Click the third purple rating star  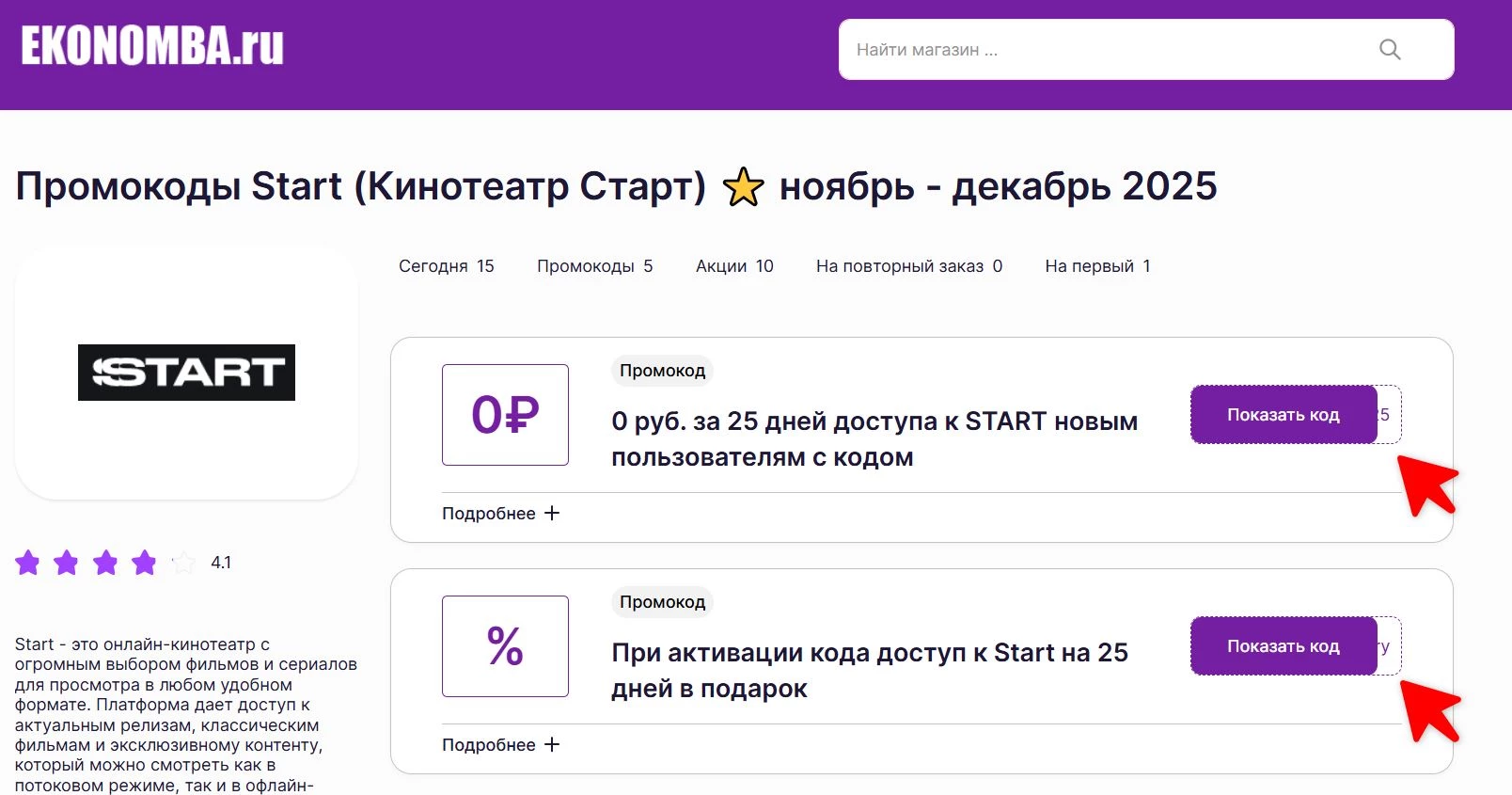click(105, 563)
